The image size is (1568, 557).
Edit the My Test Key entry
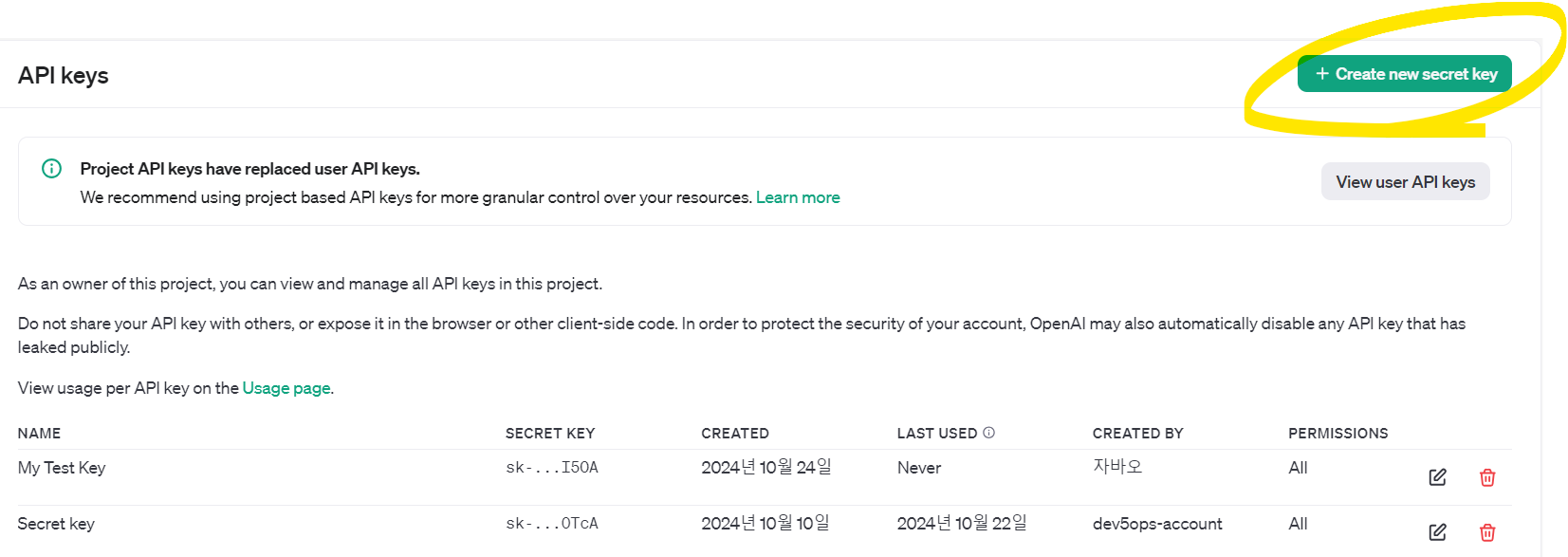click(x=1437, y=477)
